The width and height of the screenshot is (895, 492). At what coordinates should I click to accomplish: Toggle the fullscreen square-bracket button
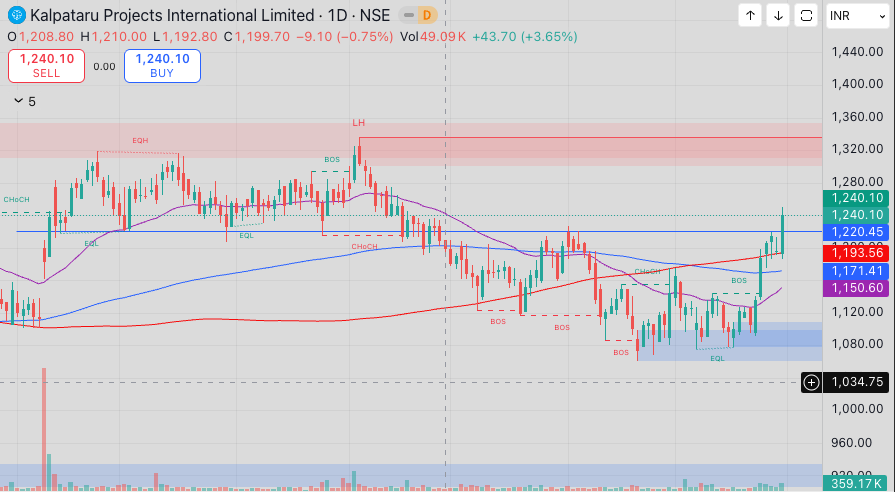pyautogui.click(x=806, y=16)
